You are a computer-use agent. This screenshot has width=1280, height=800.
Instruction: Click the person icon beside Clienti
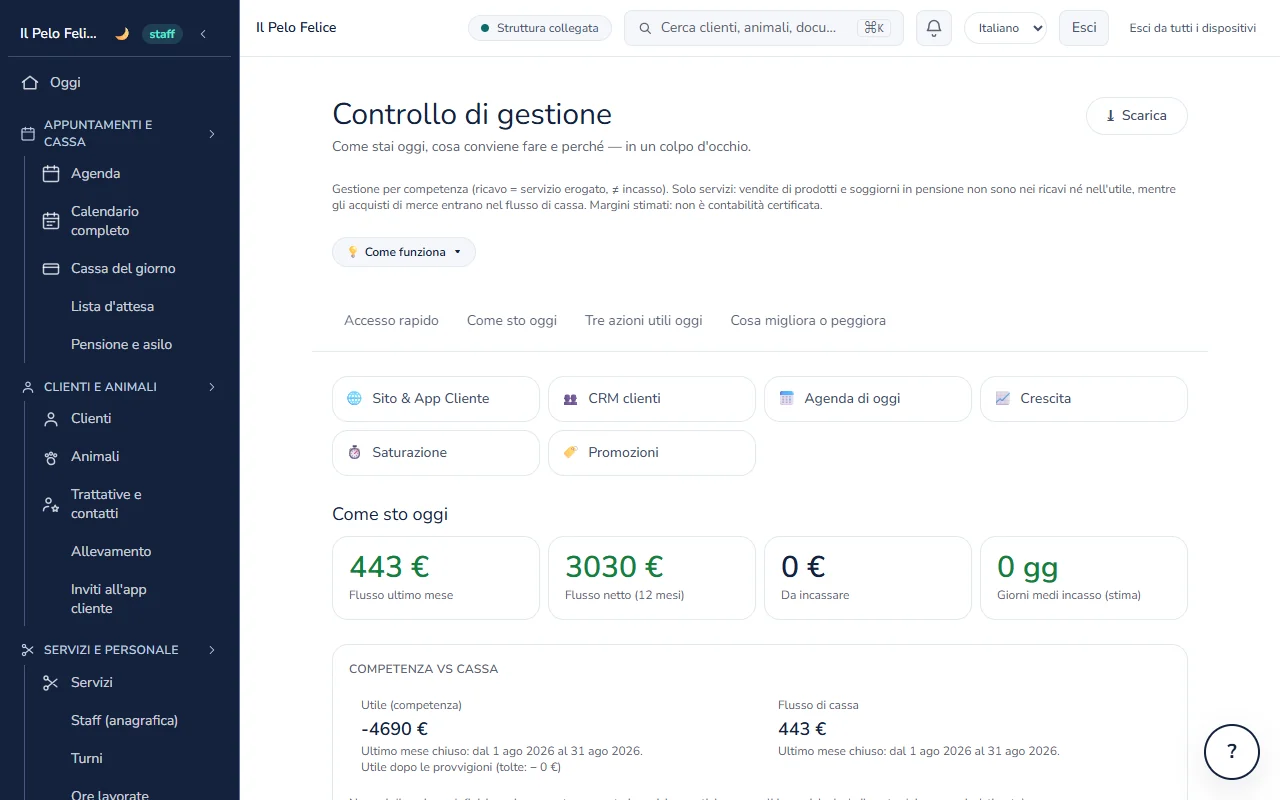pyautogui.click(x=51, y=419)
